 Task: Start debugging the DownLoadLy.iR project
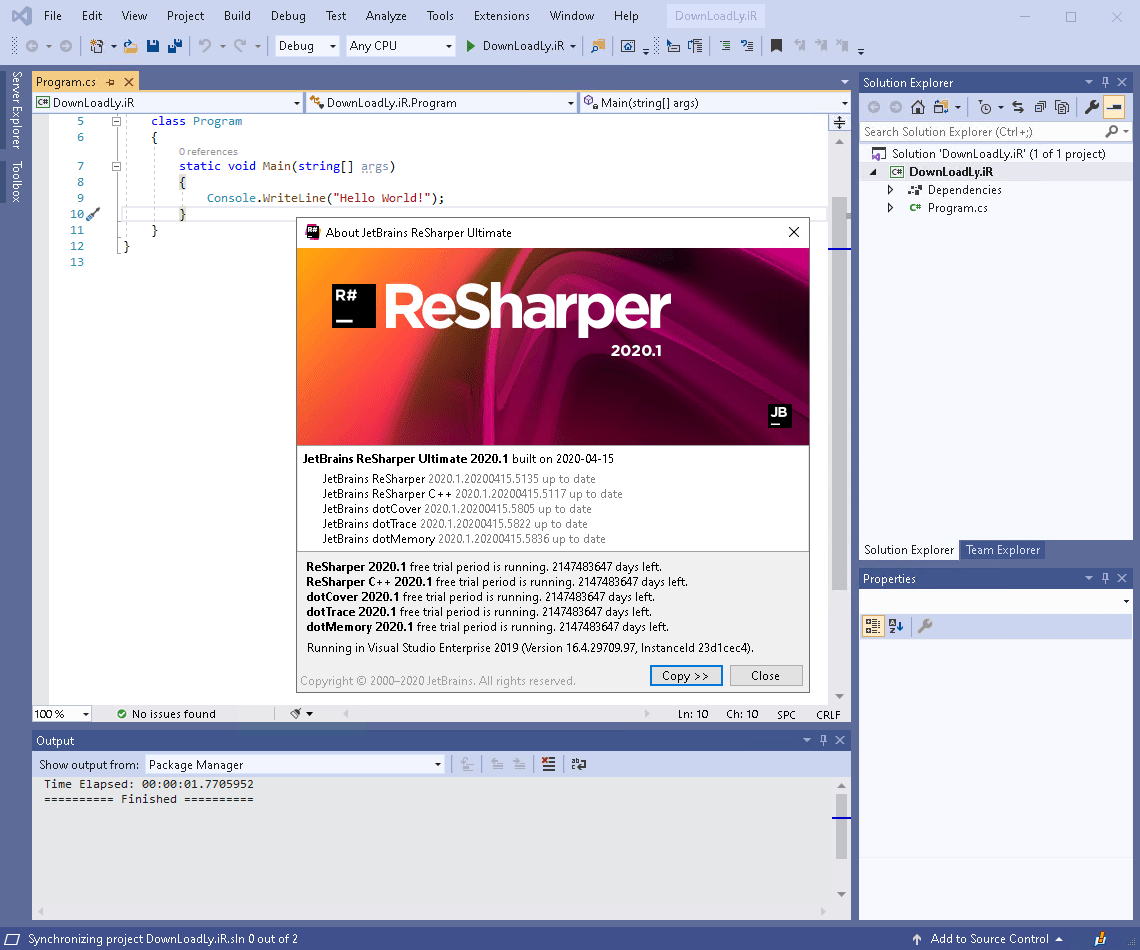[x=470, y=45]
